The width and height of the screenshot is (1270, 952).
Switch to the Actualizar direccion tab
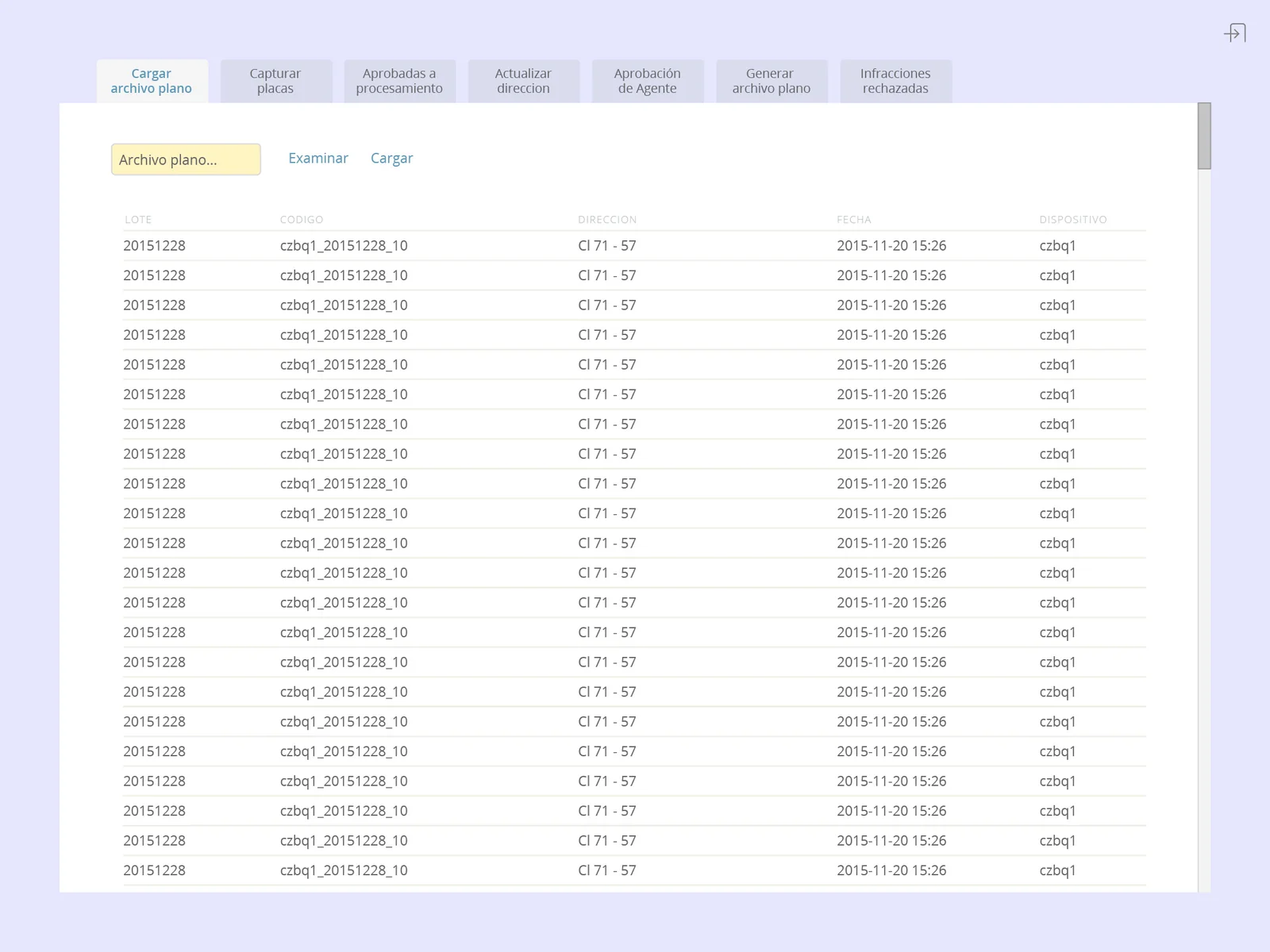523,81
